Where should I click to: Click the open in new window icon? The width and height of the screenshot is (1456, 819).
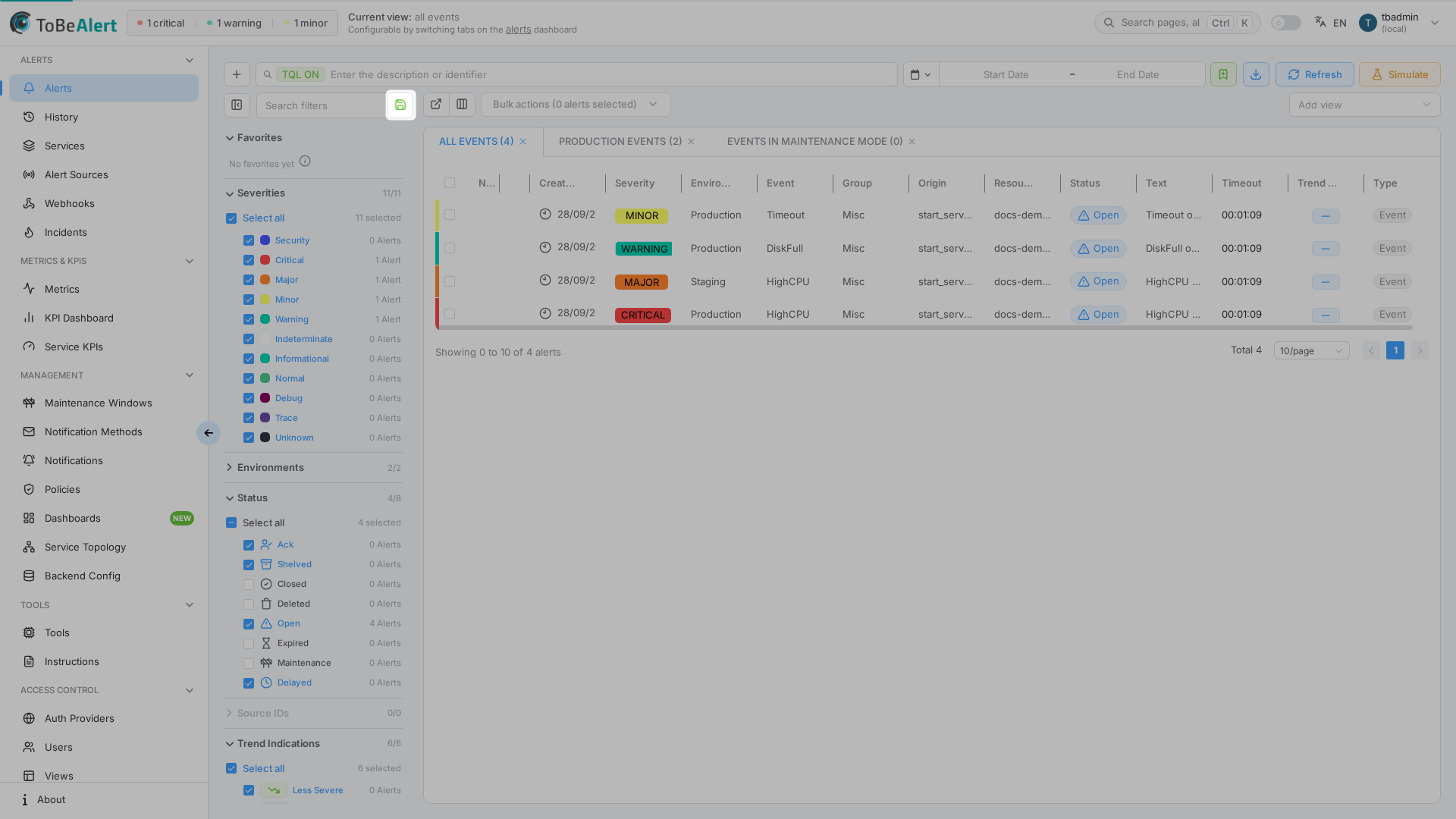(436, 105)
